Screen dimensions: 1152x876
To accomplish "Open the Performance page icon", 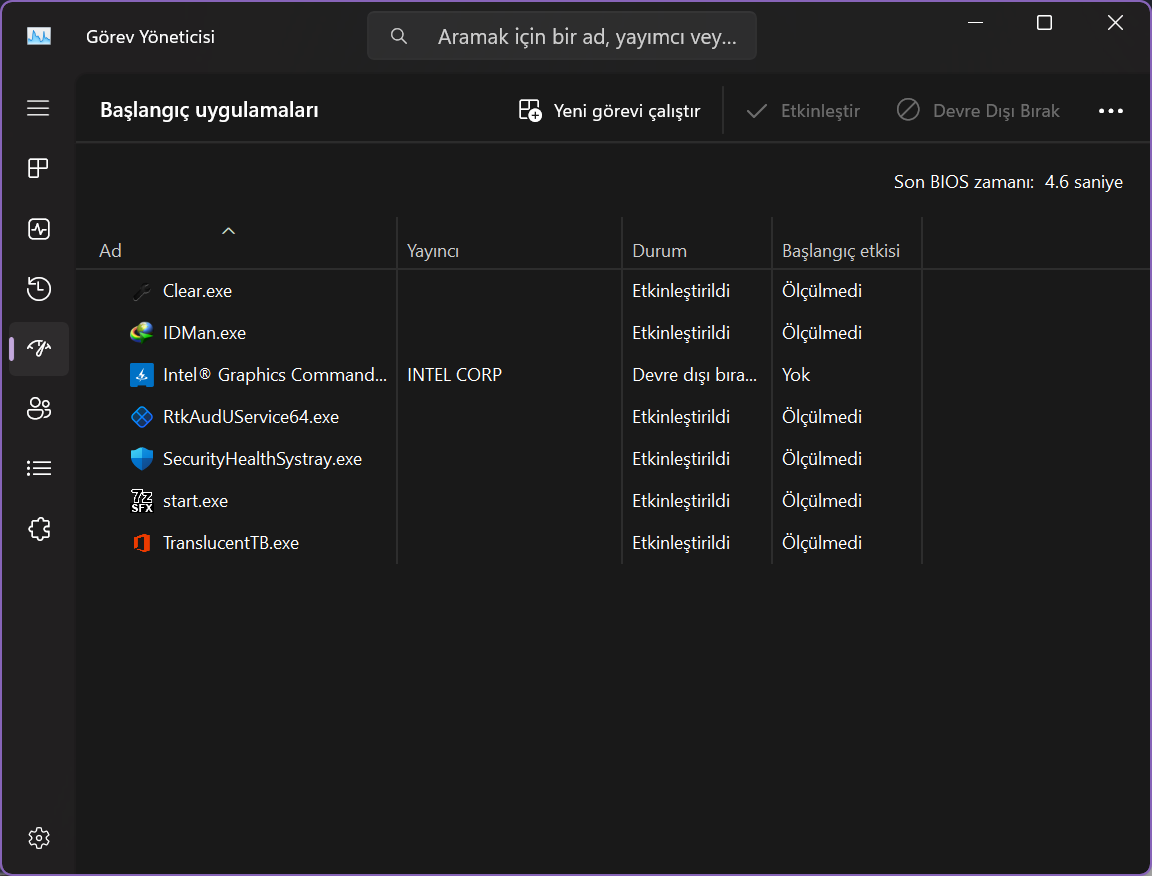I will click(x=38, y=229).
